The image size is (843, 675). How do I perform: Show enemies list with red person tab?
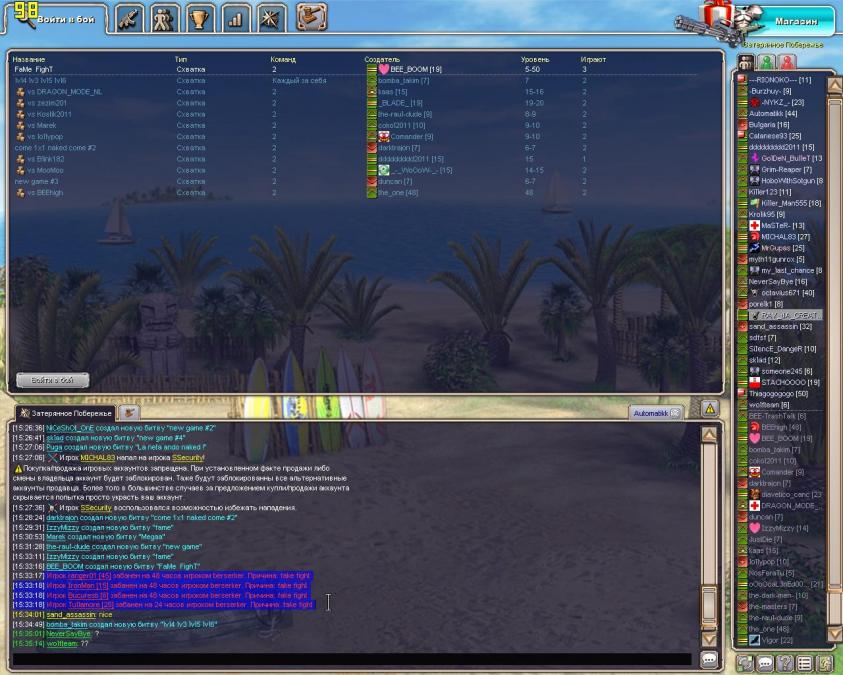(x=786, y=64)
